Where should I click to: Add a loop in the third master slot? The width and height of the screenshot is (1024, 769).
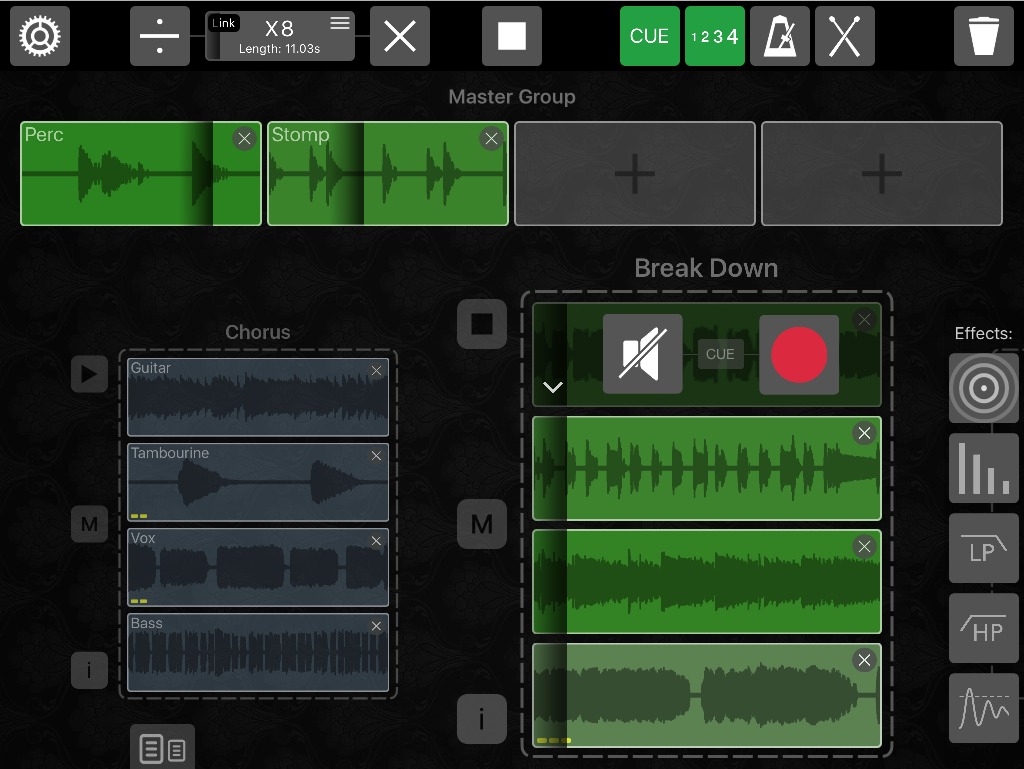(635, 174)
